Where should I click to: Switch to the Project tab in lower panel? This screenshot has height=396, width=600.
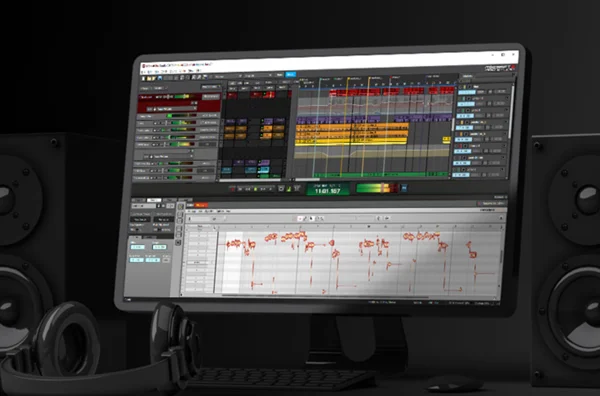(138, 200)
